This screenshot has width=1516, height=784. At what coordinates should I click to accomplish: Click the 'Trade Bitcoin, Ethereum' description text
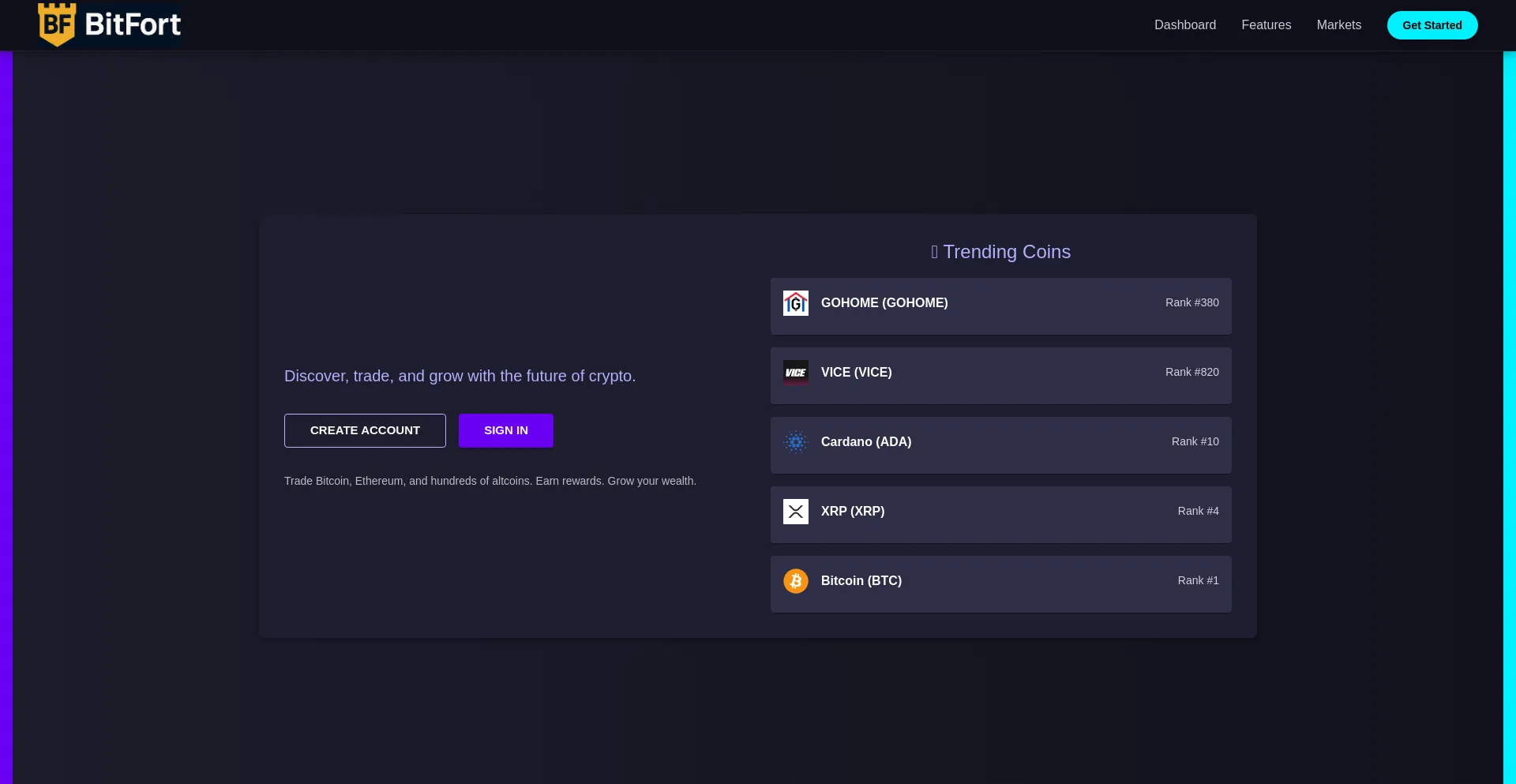click(490, 481)
